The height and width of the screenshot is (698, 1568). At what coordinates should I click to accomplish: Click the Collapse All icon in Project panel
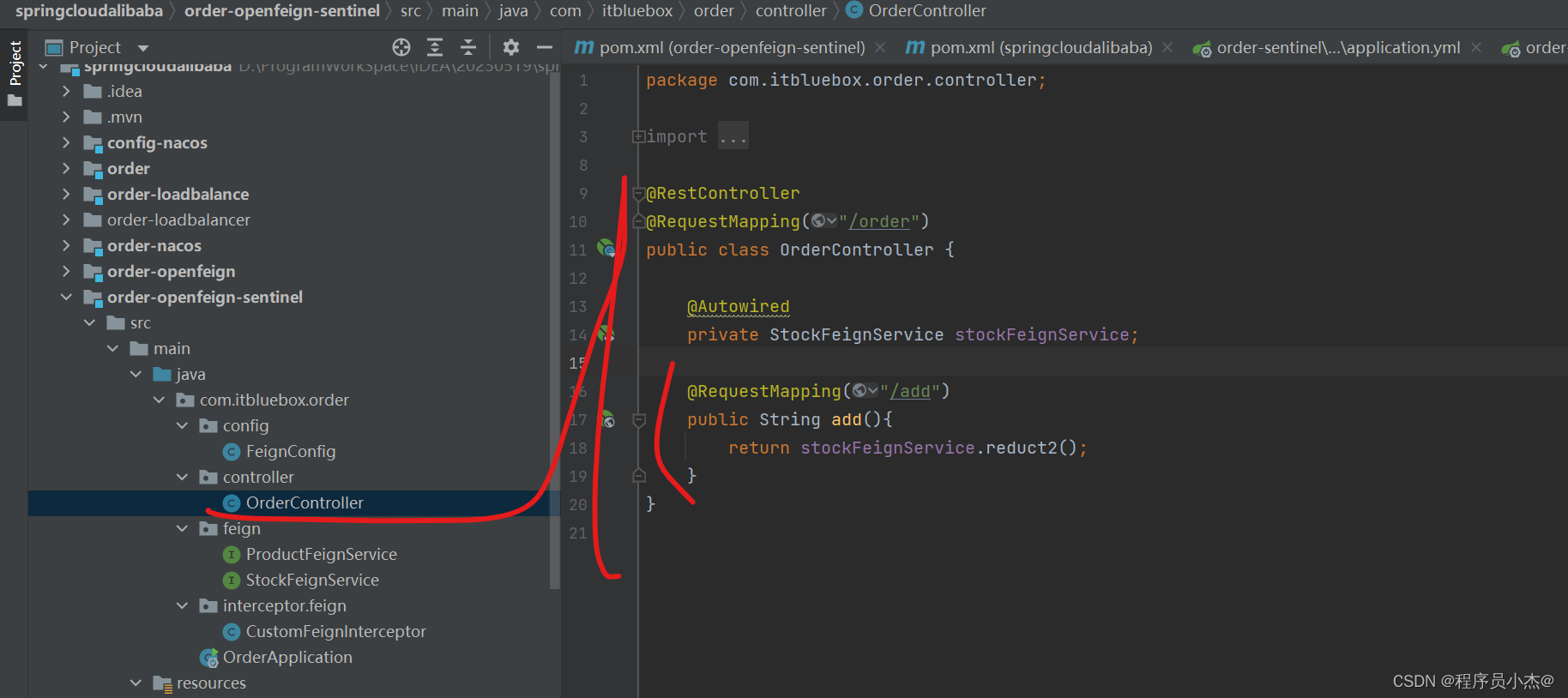(x=468, y=47)
